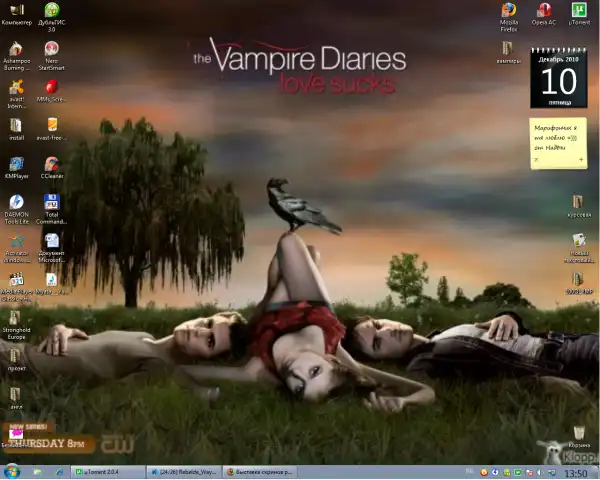This screenshot has width=600, height=480.
Task: Open the Mozilla Firefox desktop shortcut
Action: (x=509, y=10)
